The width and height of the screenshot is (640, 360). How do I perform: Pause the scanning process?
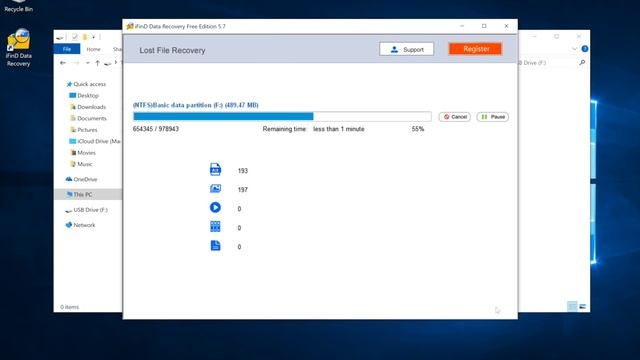click(x=493, y=117)
